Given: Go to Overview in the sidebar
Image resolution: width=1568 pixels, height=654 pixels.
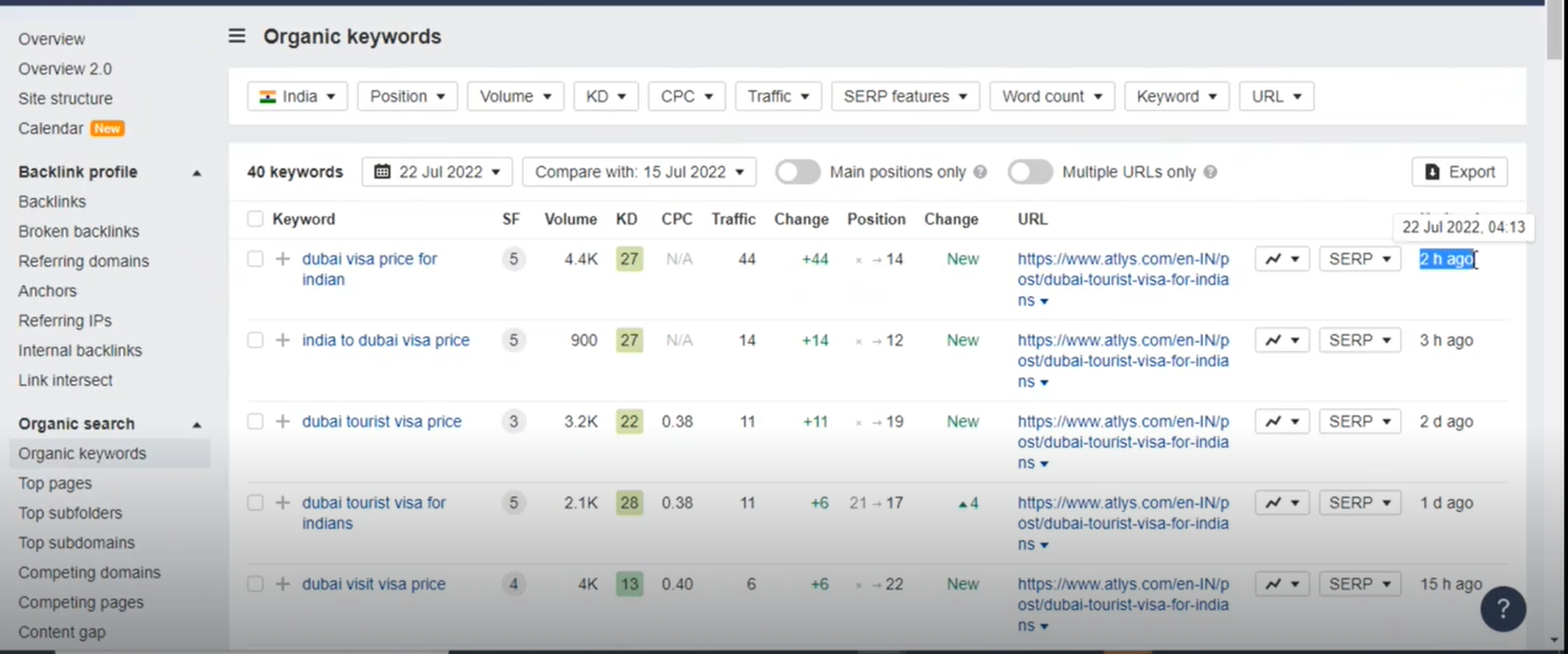Looking at the screenshot, I should coord(51,39).
